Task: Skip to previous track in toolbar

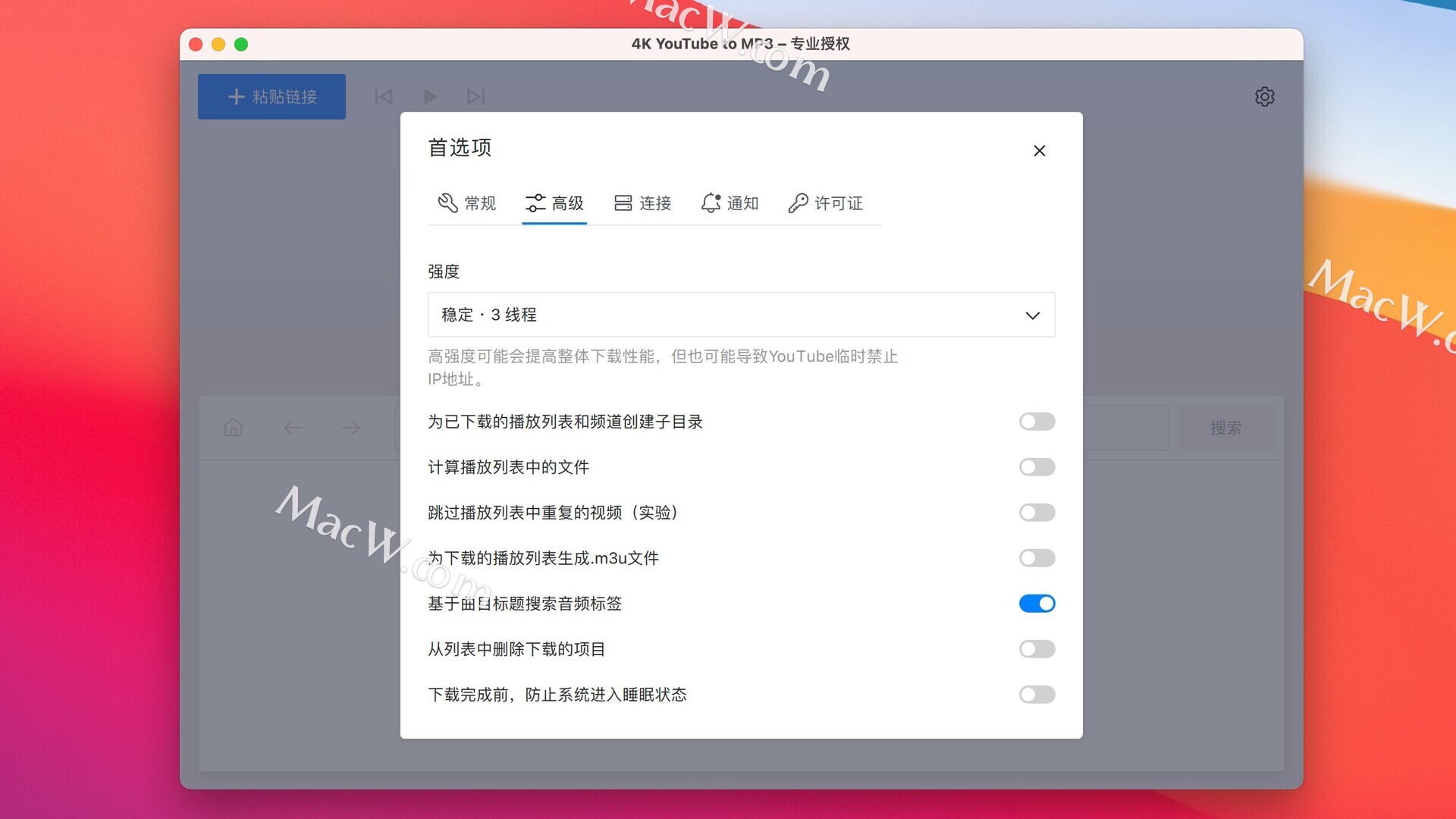Action: [x=384, y=96]
